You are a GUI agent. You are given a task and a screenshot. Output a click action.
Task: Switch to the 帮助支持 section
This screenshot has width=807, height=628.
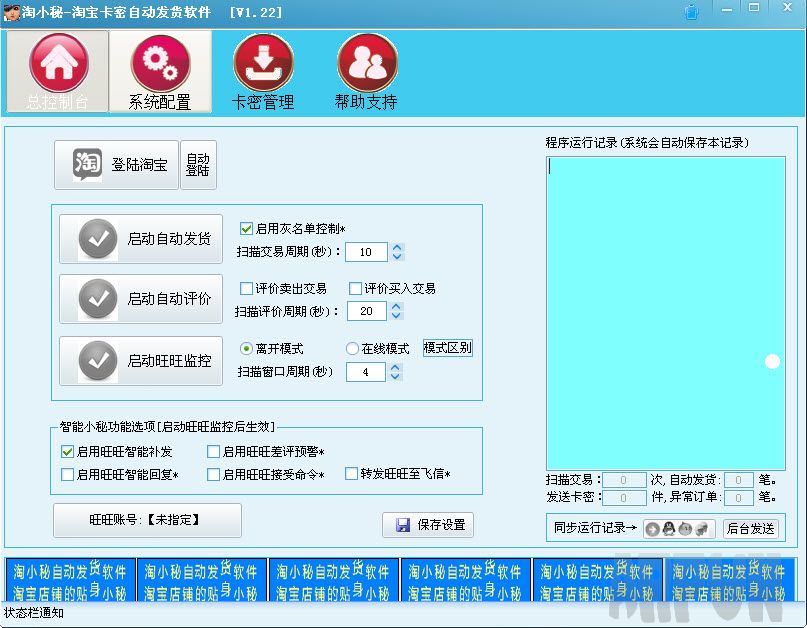pyautogui.click(x=365, y=70)
